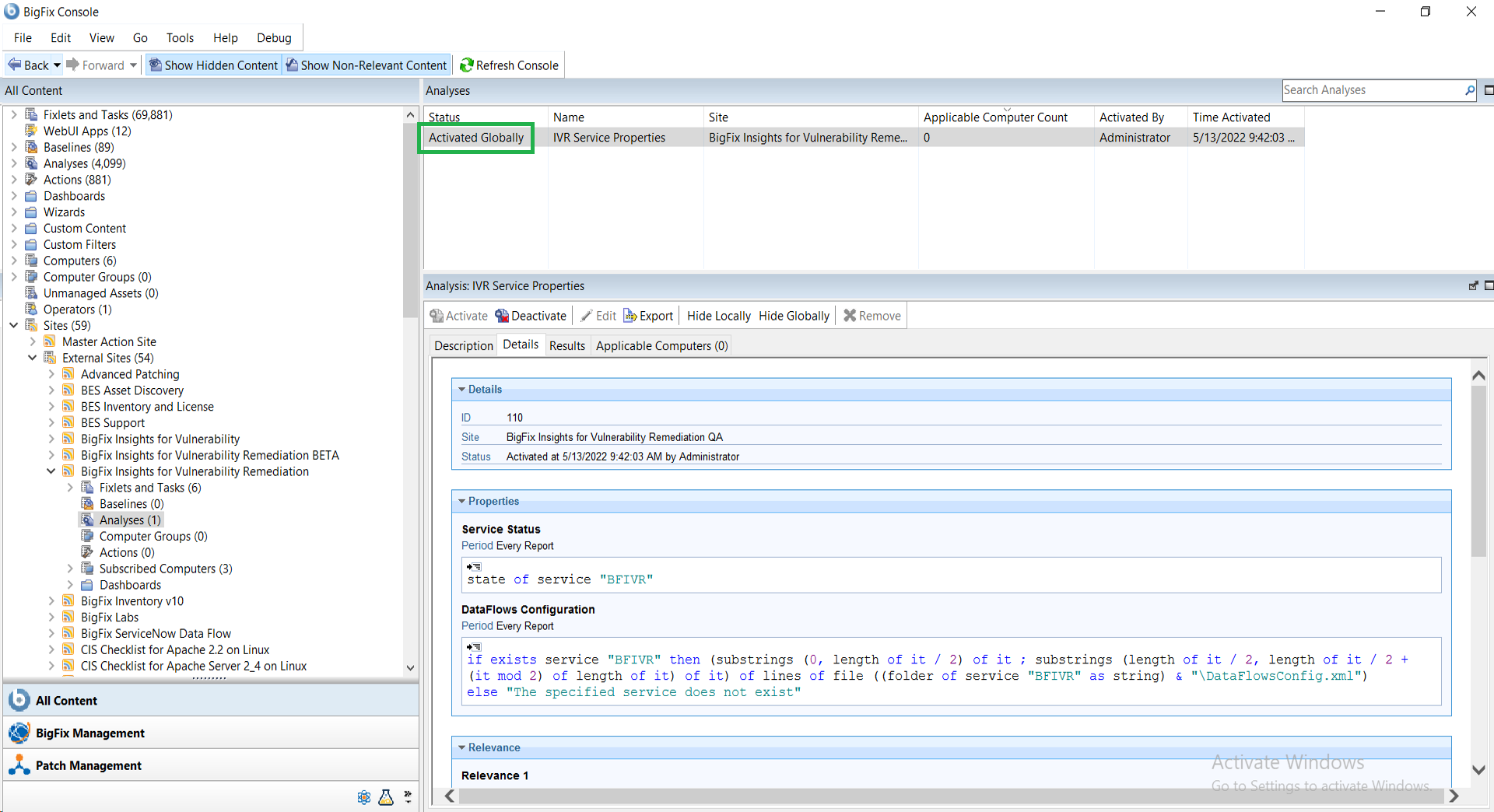The image size is (1494, 812).
Task: Open the BigFix Management domain icon
Action: [19, 733]
